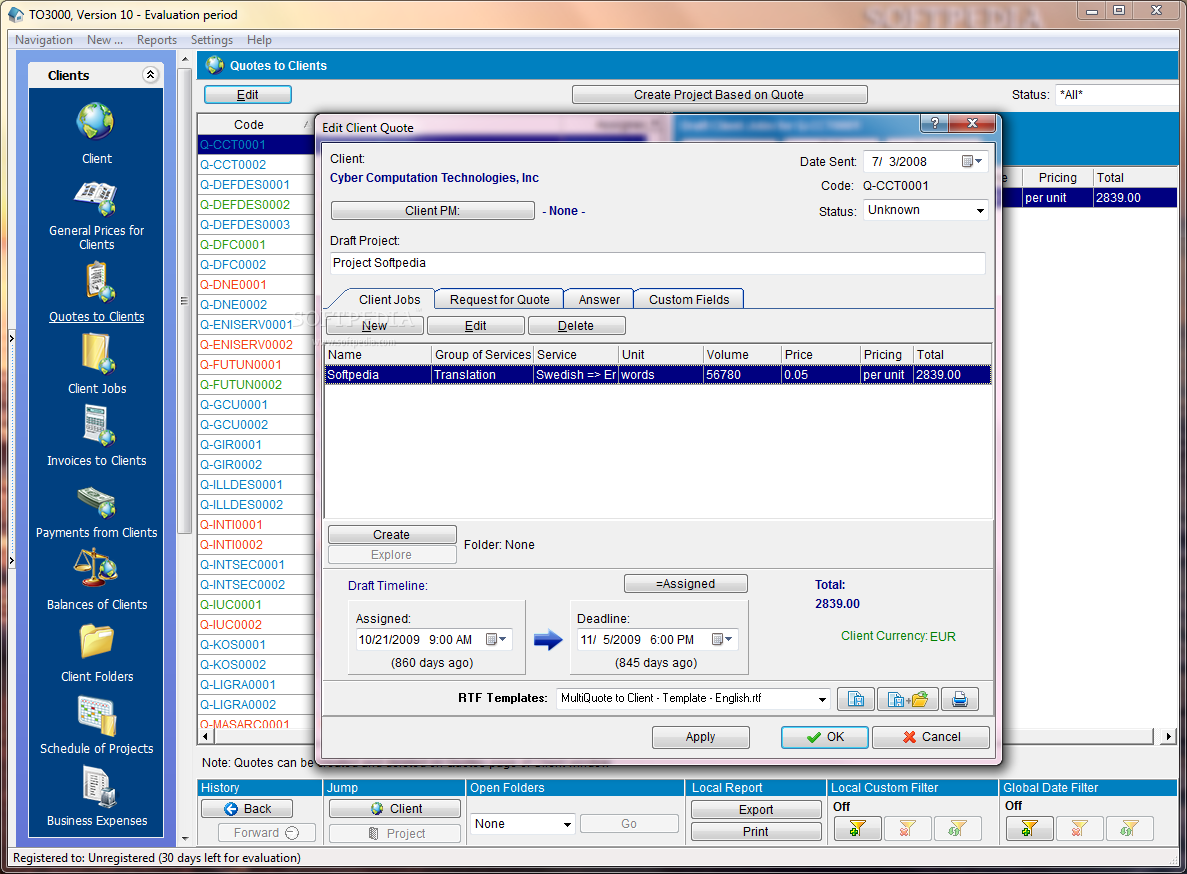Click the Create folder button
The image size is (1187, 874).
coord(391,534)
